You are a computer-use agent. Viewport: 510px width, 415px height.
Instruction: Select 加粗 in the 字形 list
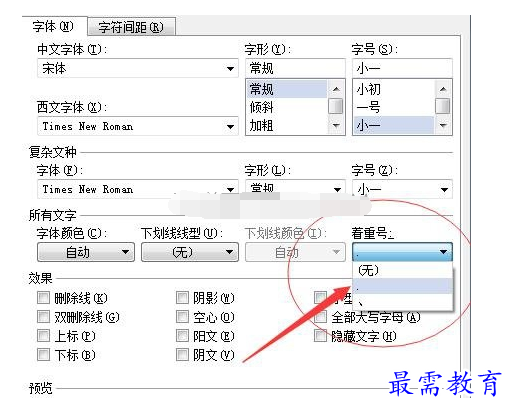click(x=287, y=125)
